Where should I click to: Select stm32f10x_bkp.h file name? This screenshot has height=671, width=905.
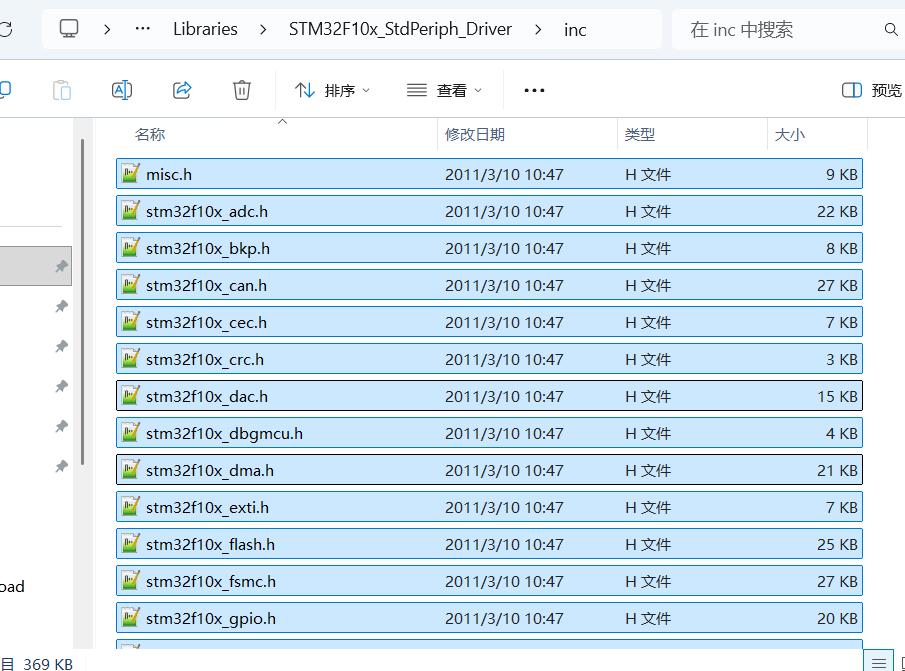[x=208, y=249]
